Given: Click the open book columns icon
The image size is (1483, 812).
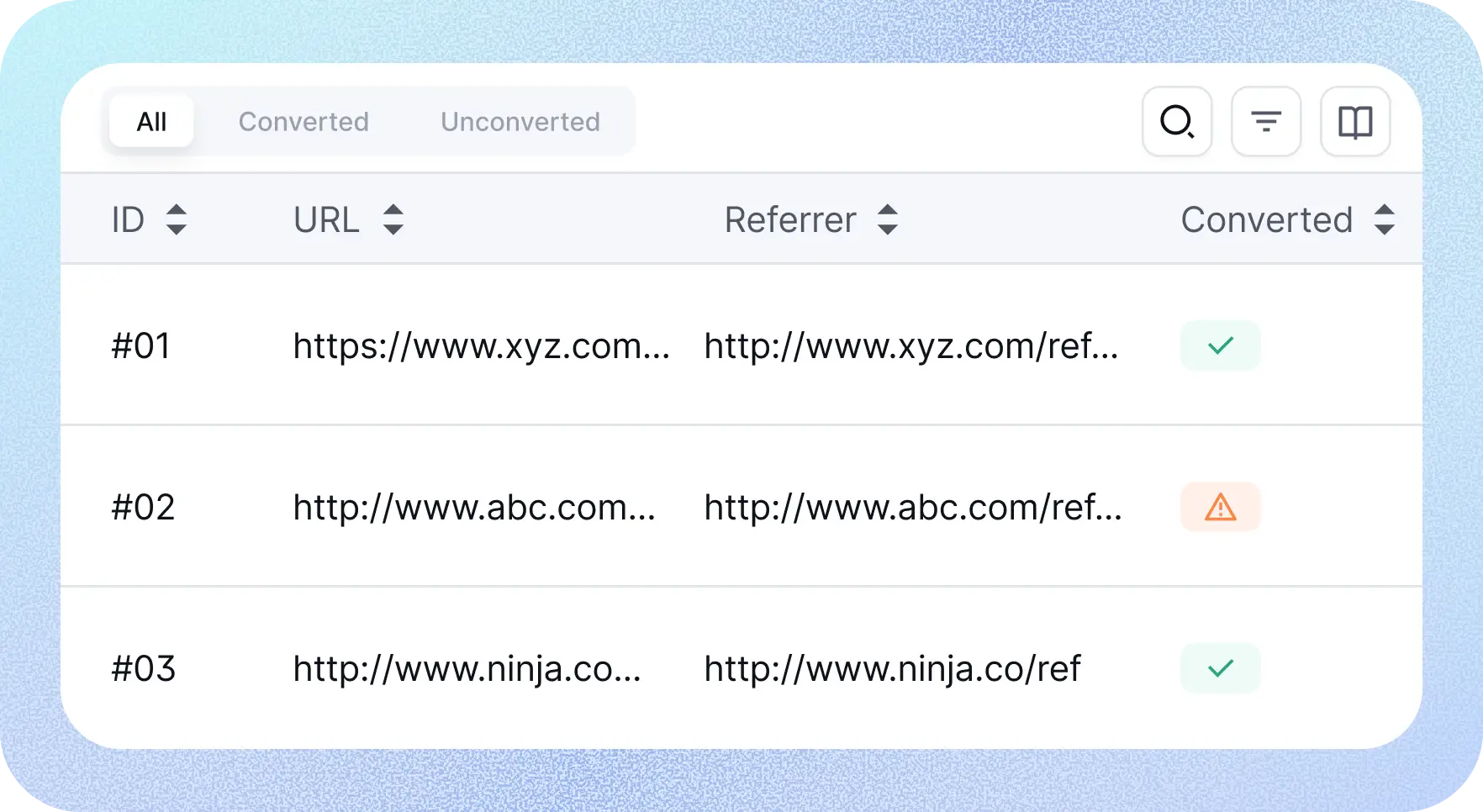Looking at the screenshot, I should pyautogui.click(x=1354, y=122).
